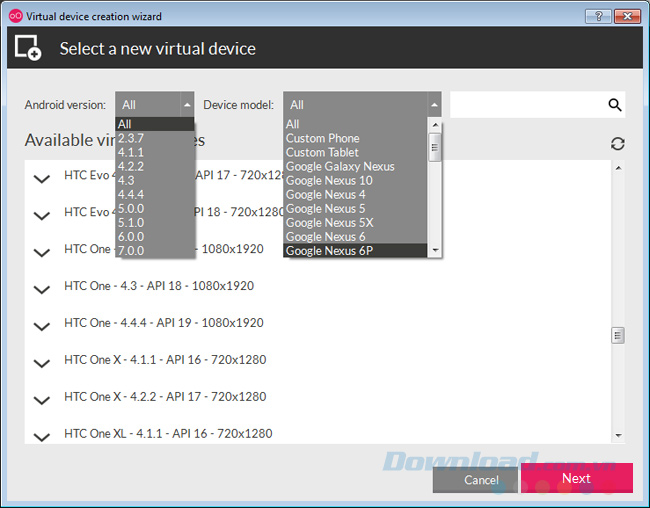Select Android version 4.3
This screenshot has width=650, height=508.
point(155,180)
